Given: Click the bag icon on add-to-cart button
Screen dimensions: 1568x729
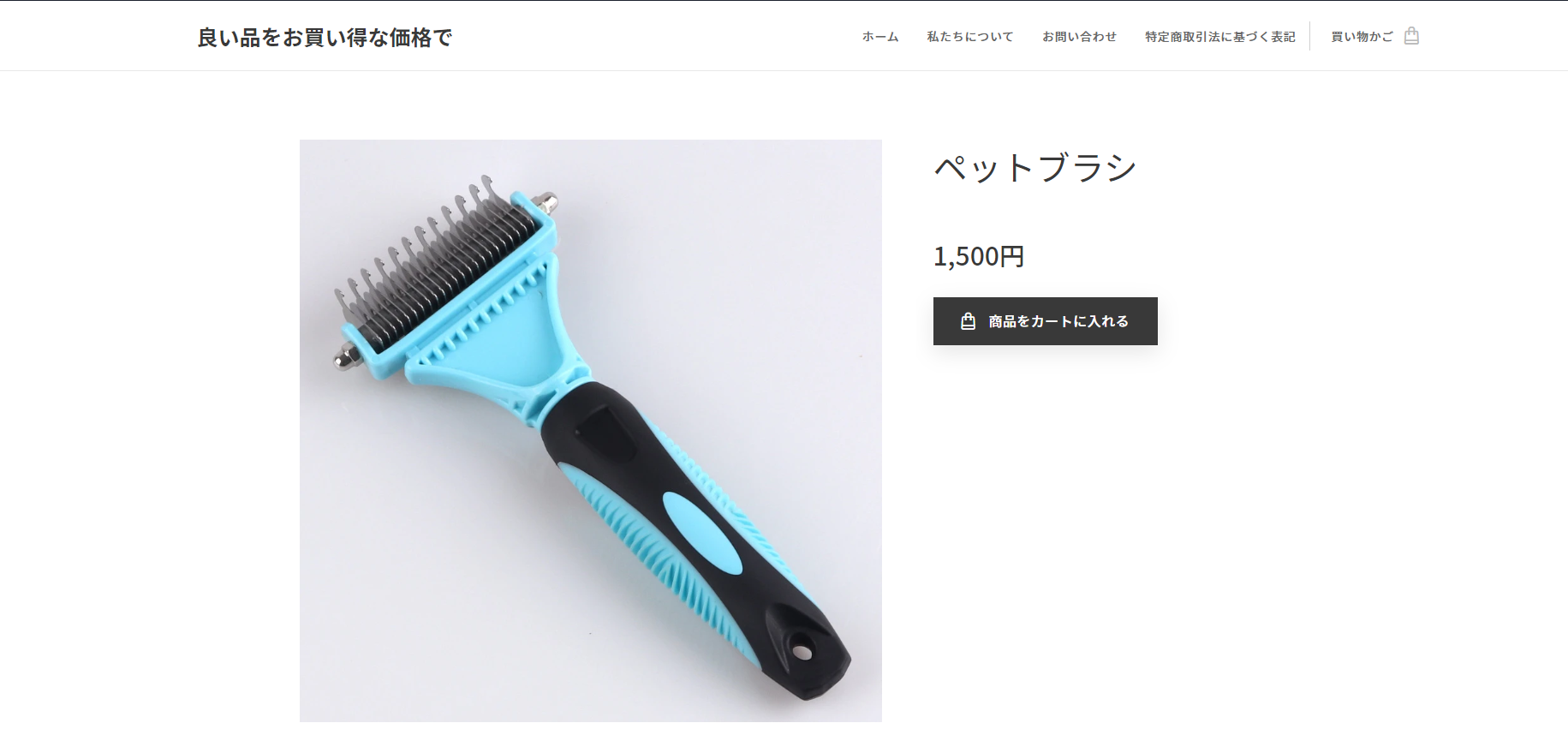Looking at the screenshot, I should pos(969,321).
